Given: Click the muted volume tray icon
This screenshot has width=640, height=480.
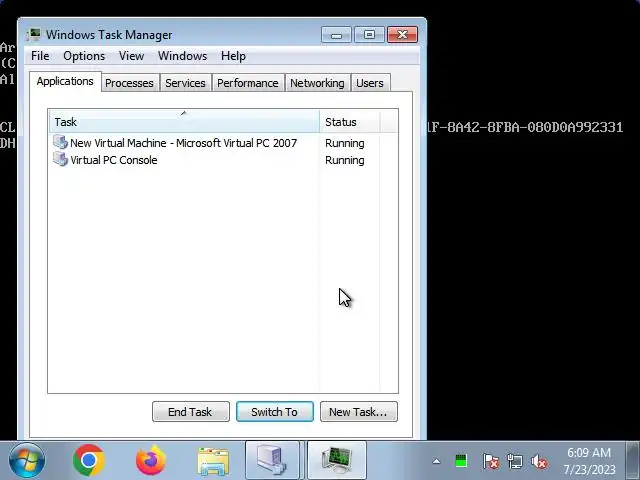Looking at the screenshot, I should (x=539, y=462).
